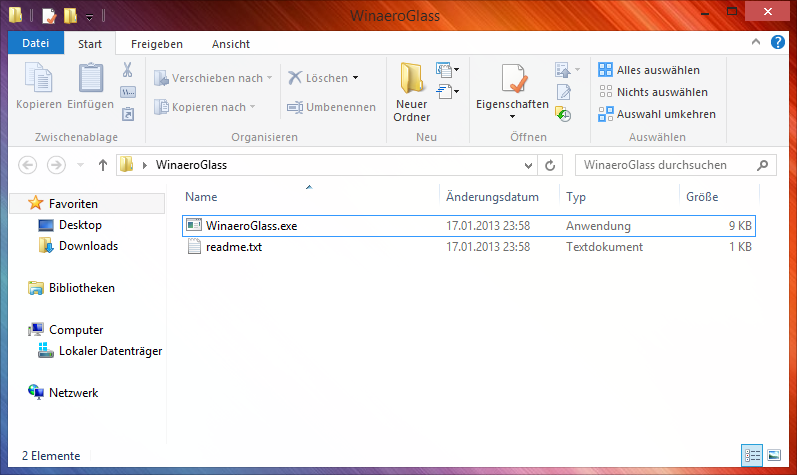
Task: Switch to large icons view in status bar
Action: [x=774, y=455]
